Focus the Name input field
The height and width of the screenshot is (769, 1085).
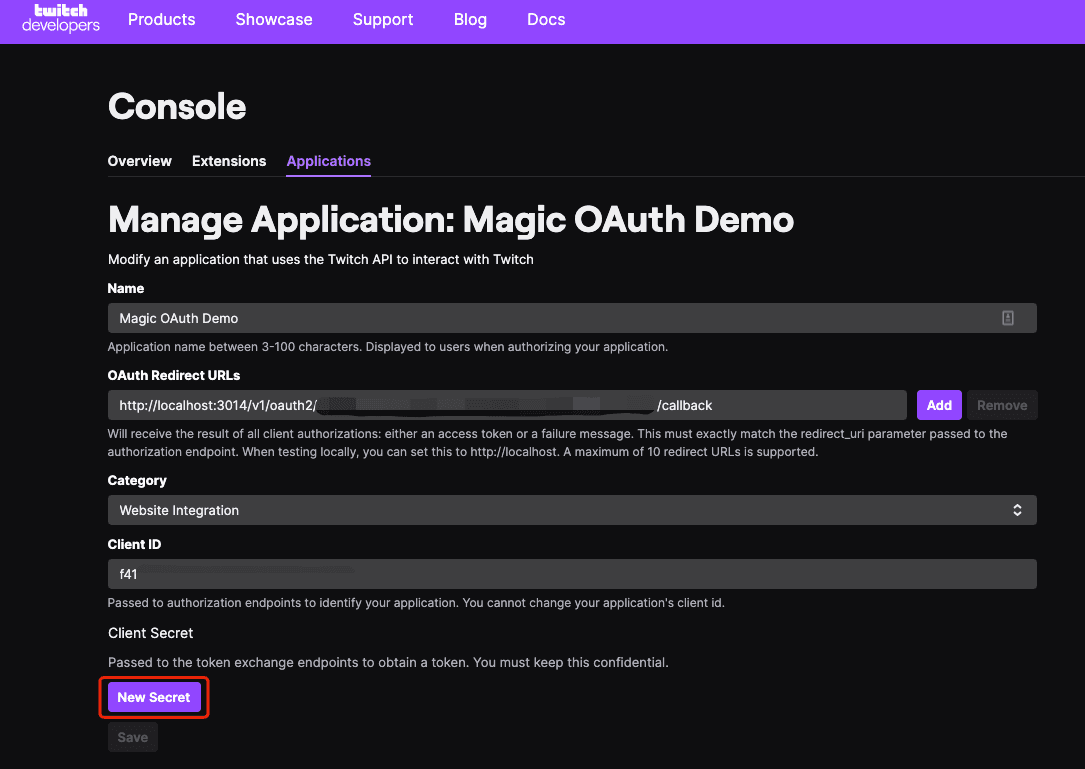tap(572, 318)
